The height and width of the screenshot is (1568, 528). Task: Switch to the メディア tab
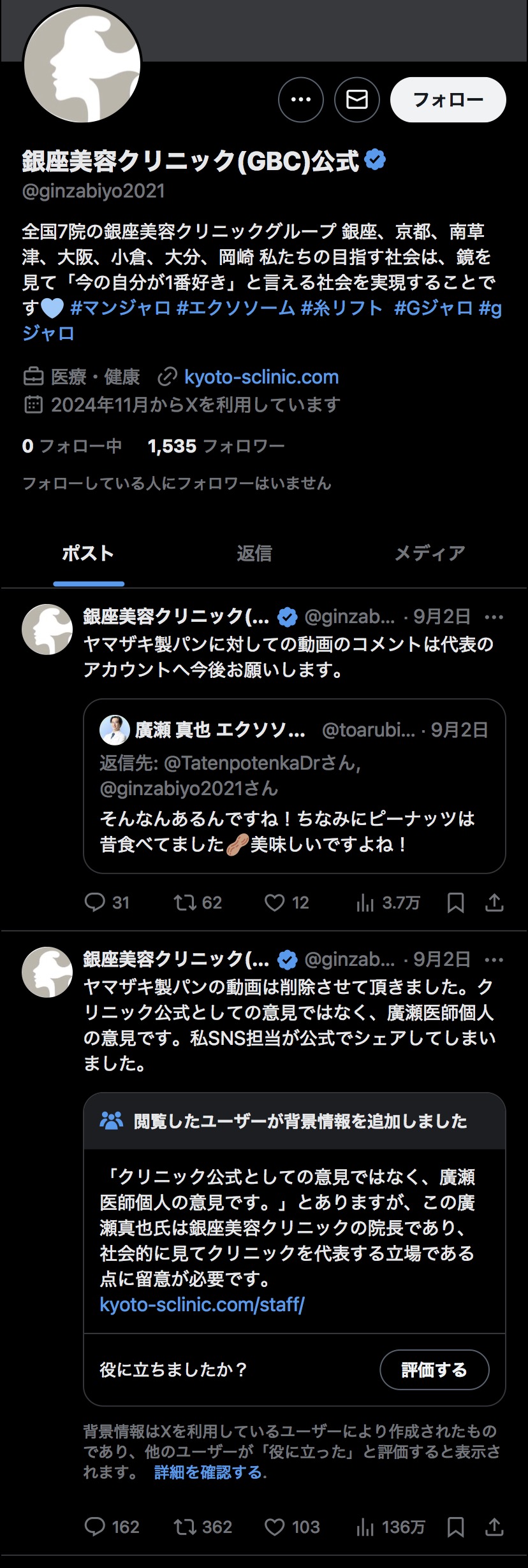(x=429, y=553)
